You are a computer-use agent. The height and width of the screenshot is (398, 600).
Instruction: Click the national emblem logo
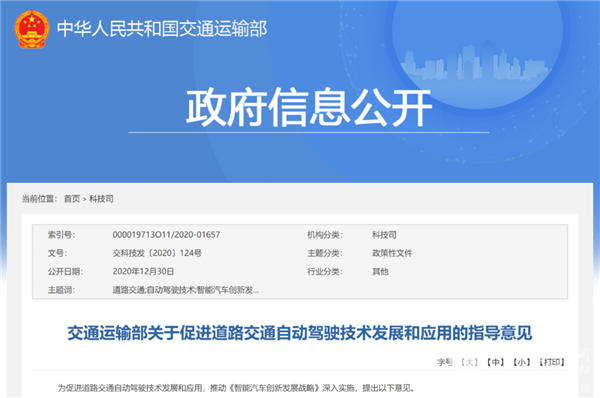pos(32,29)
